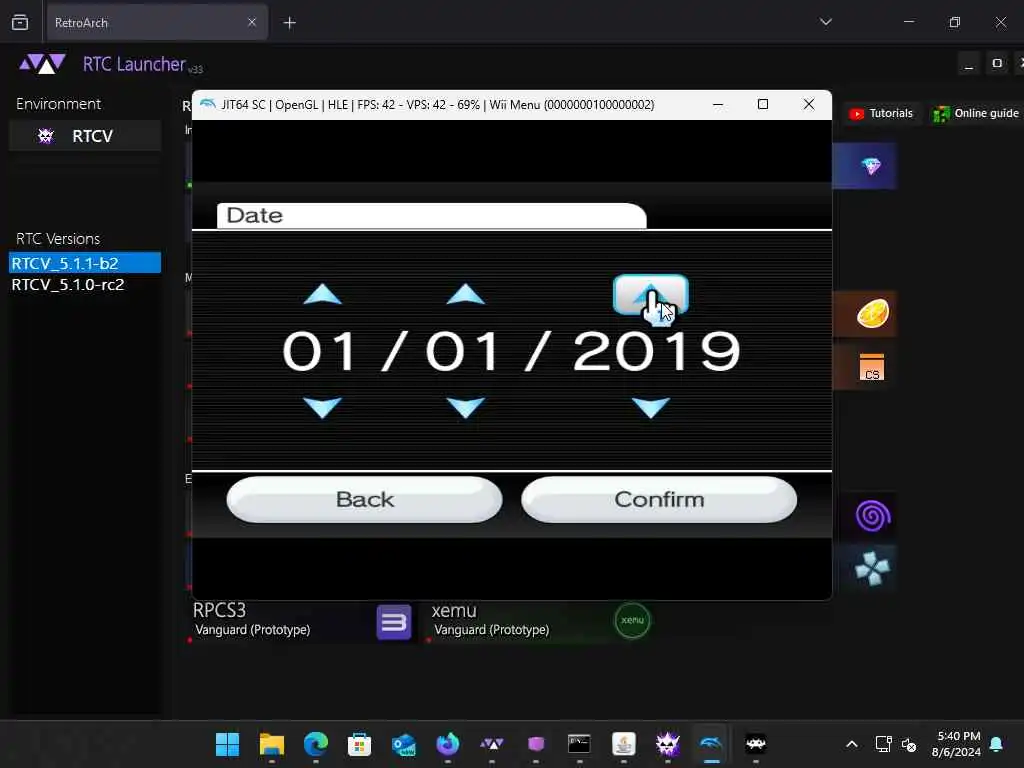This screenshot has width=1024, height=768.
Task: Open the CS orange icon tile
Action: point(871,367)
